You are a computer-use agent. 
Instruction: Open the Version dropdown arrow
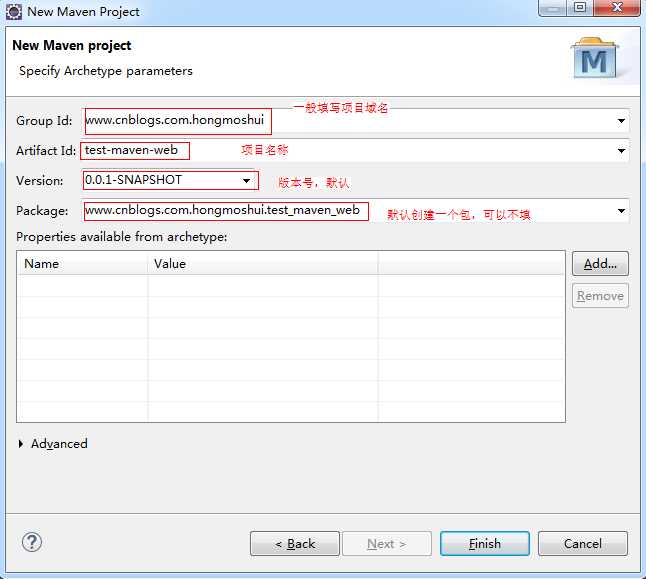(246, 180)
